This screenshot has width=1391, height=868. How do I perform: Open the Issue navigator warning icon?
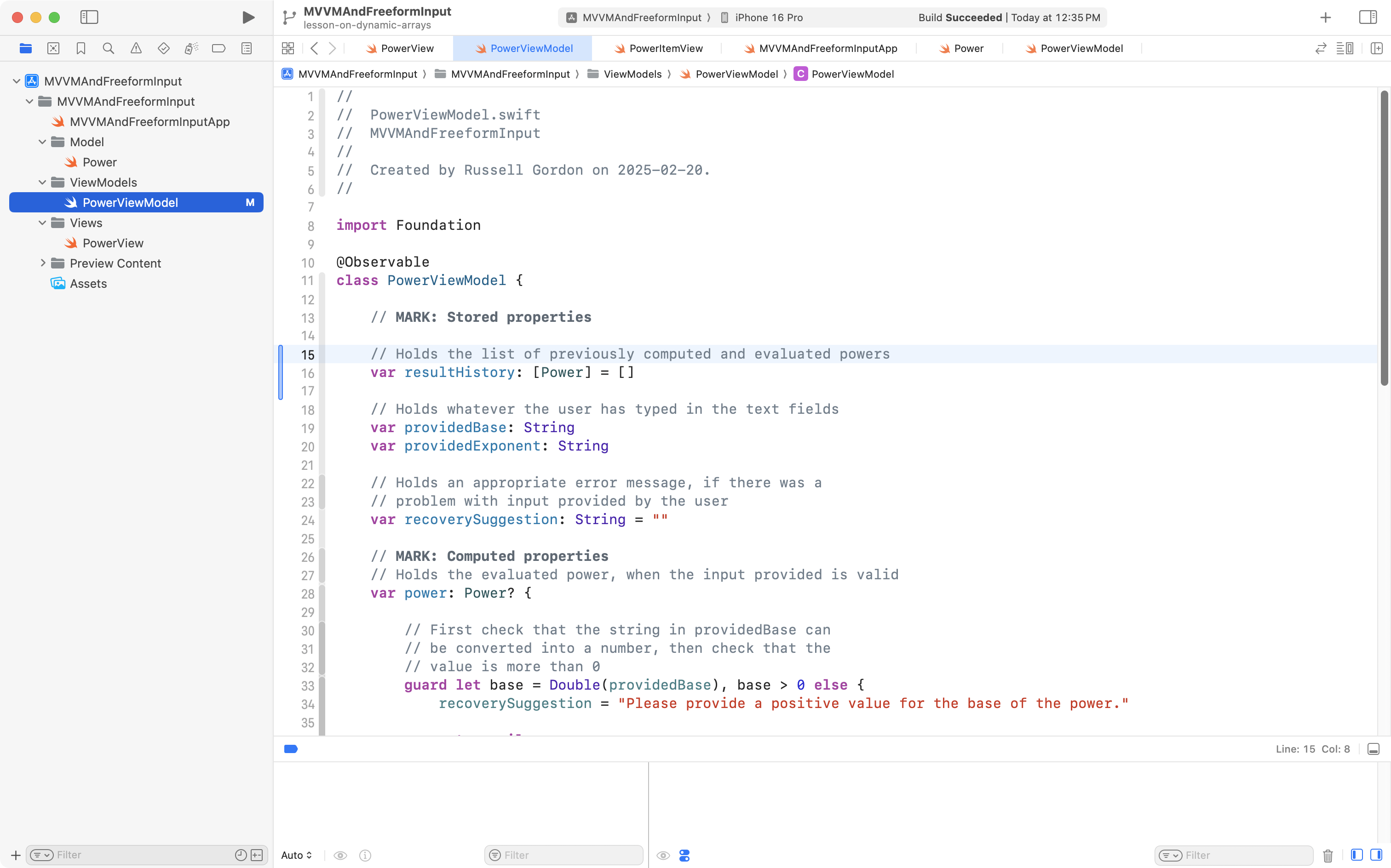(136, 48)
